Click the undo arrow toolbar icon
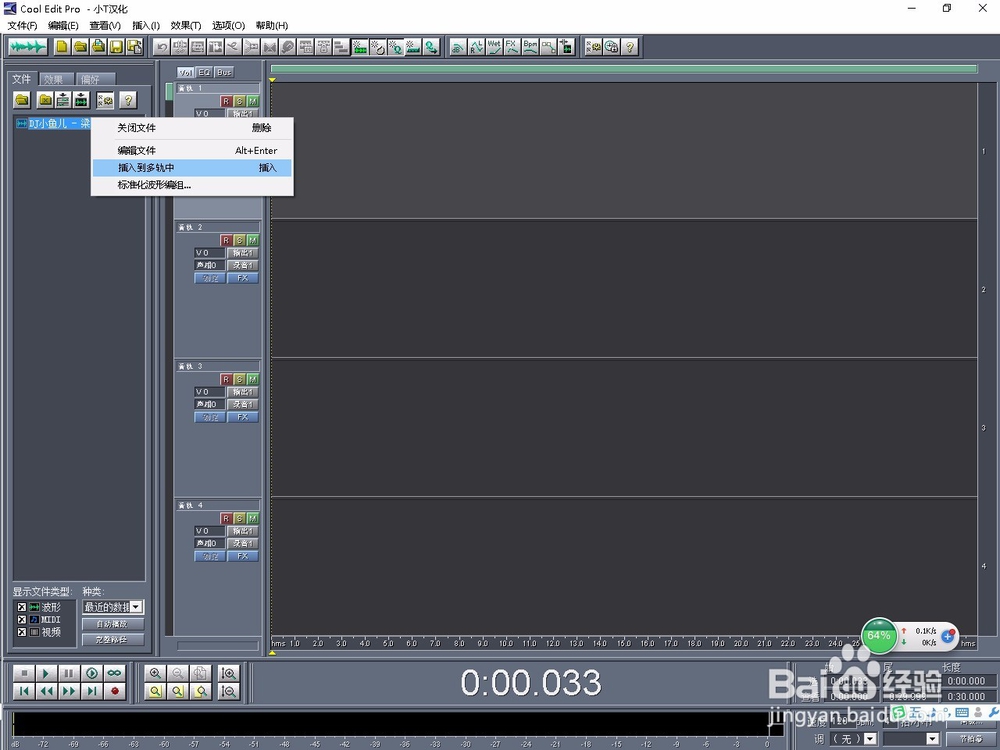 [162, 47]
